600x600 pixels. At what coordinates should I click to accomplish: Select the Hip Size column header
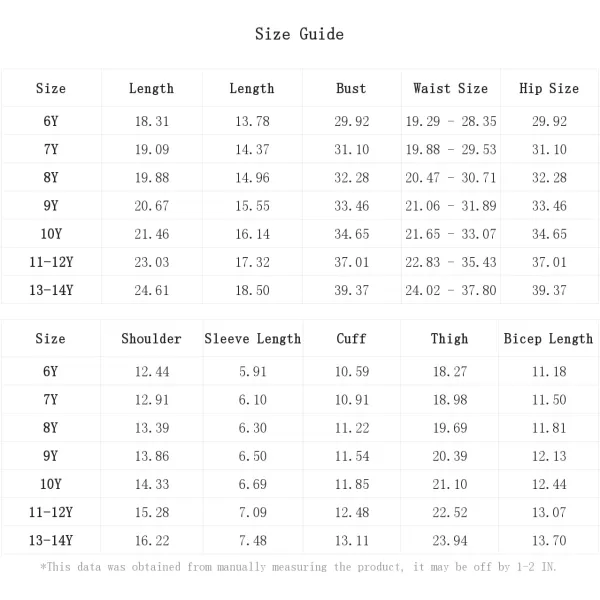click(549, 88)
